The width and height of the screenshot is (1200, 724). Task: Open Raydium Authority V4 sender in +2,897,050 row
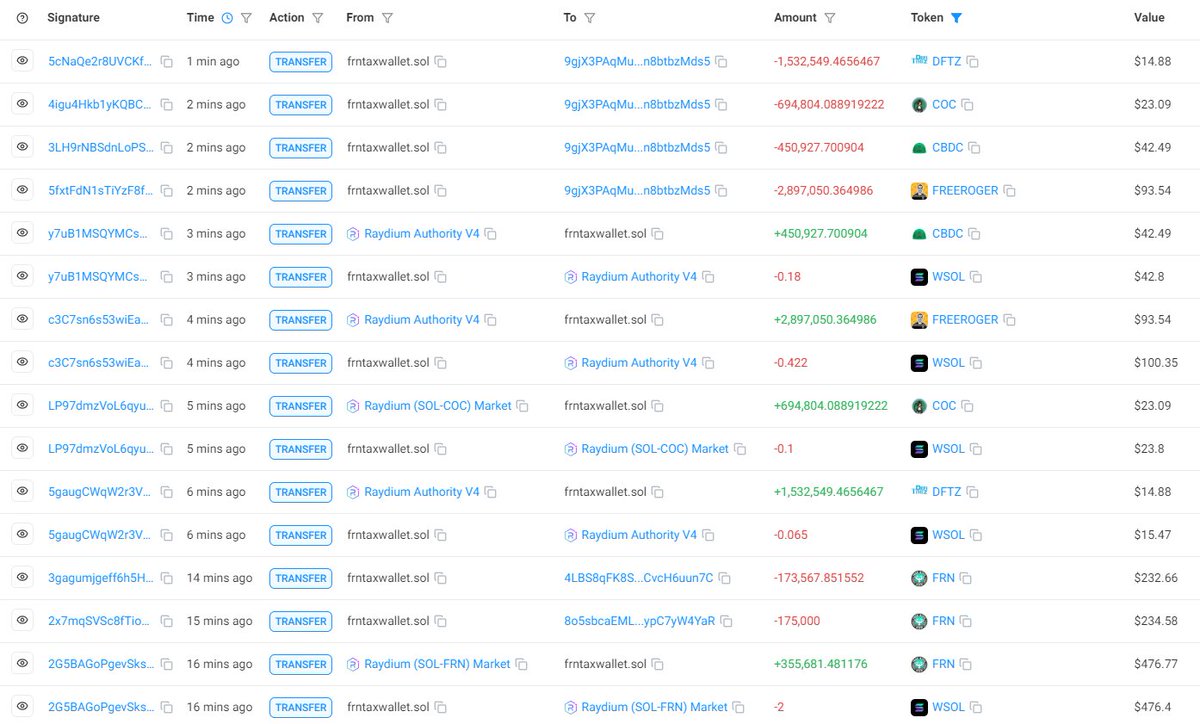(x=421, y=320)
